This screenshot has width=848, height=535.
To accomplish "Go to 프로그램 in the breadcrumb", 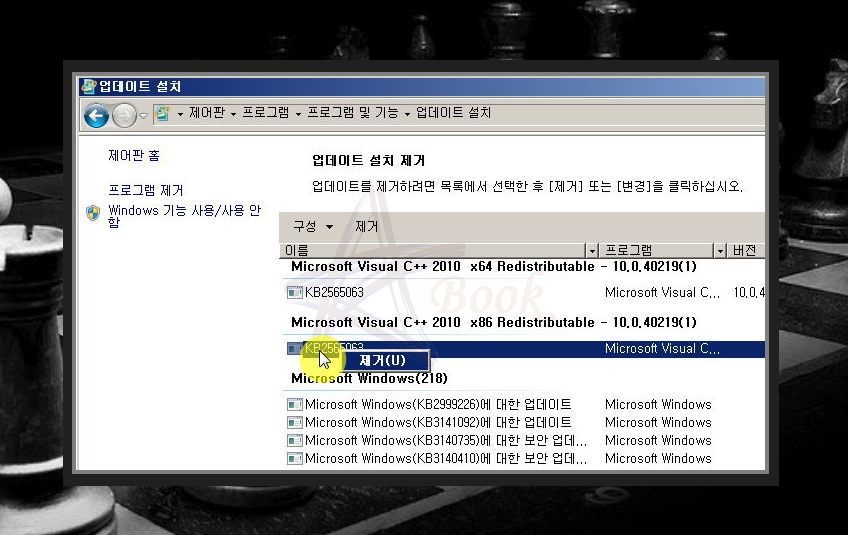I will tap(266, 113).
